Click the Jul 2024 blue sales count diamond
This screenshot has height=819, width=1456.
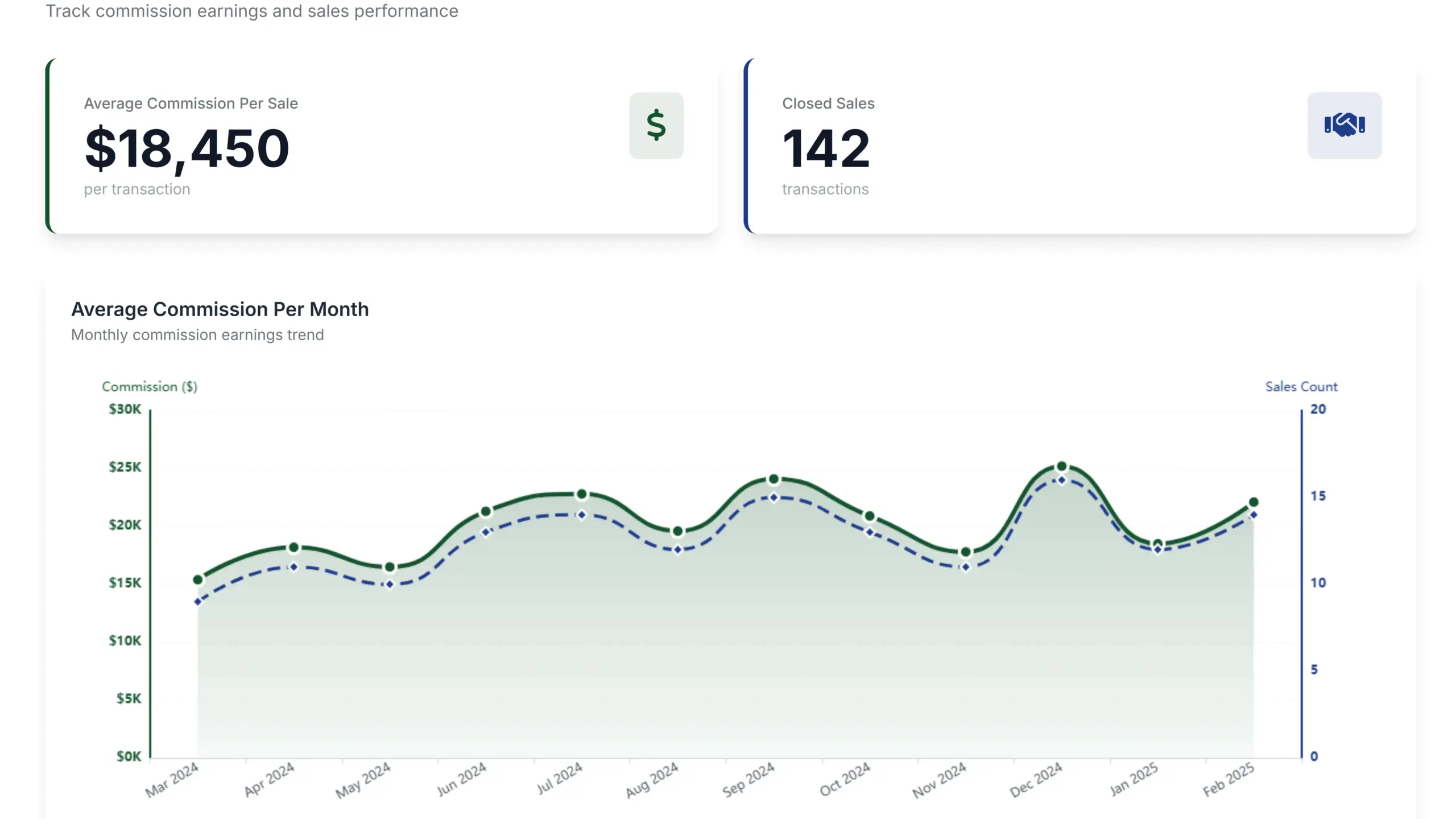point(581,515)
